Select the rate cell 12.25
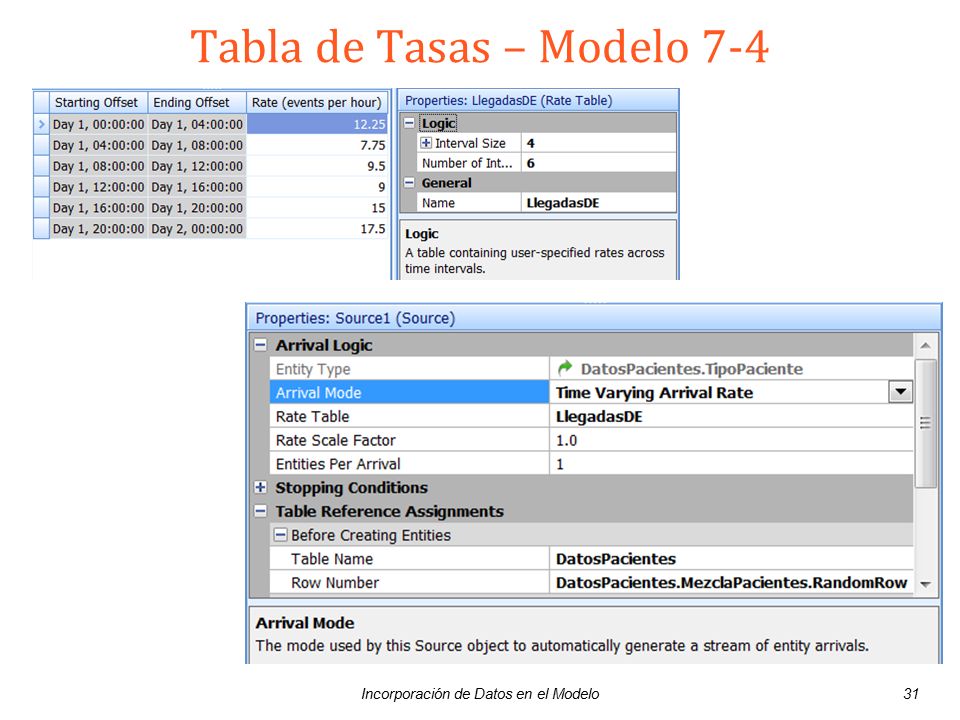Viewport: 960px width, 720px height. click(x=317, y=124)
